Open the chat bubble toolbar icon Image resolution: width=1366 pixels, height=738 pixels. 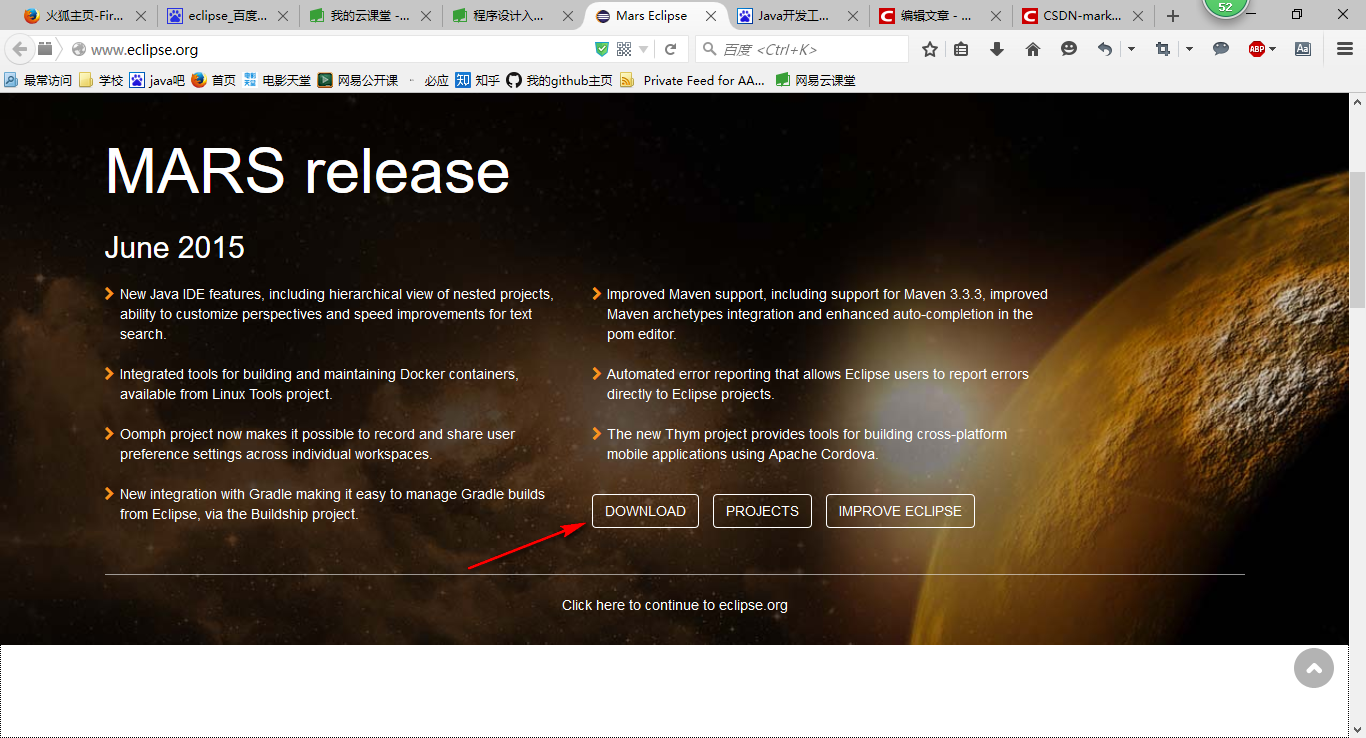coord(1221,49)
